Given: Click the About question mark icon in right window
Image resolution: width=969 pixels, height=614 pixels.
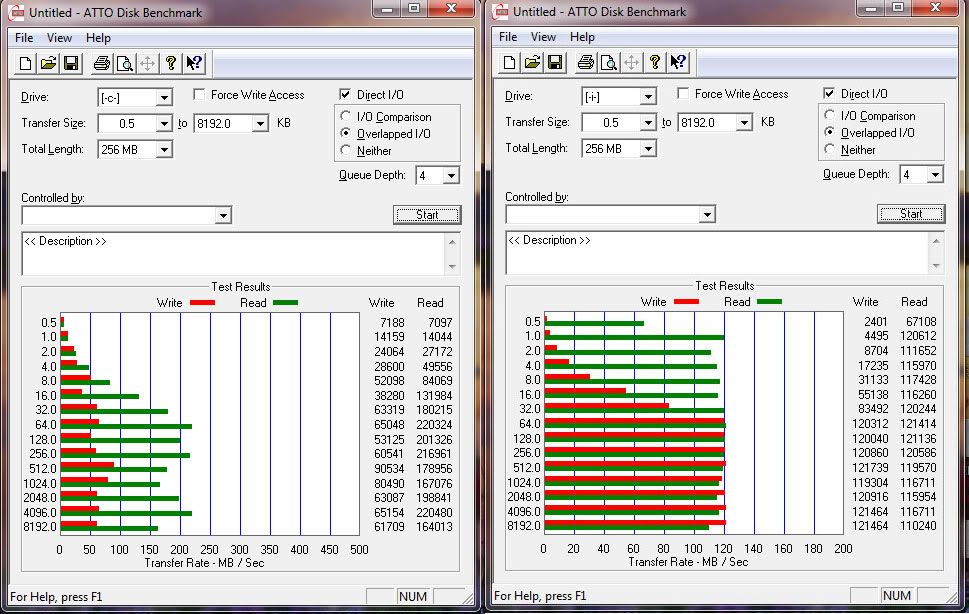Looking at the screenshot, I should pos(655,62).
